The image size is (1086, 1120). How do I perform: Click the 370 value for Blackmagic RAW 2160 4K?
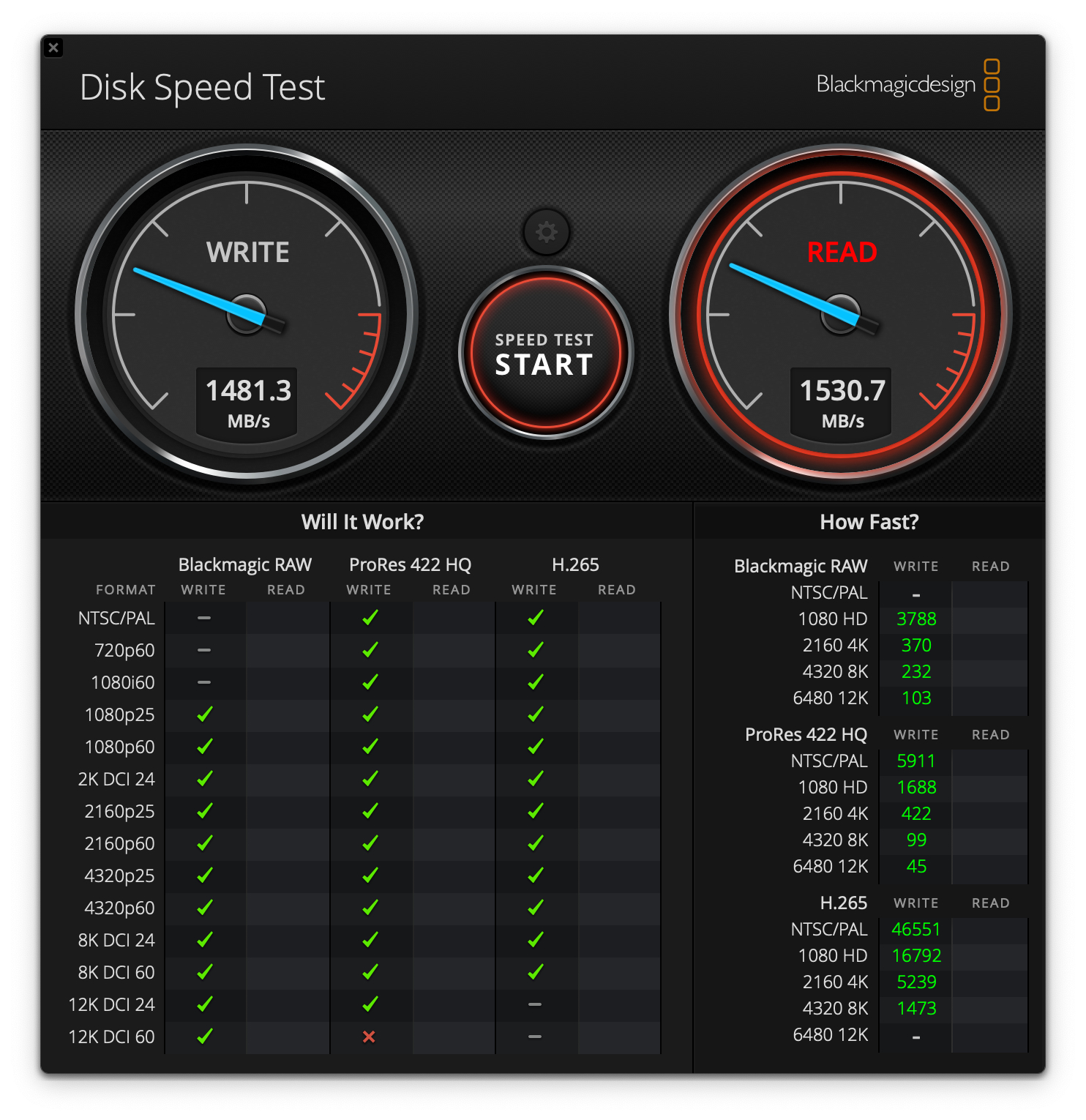click(x=916, y=646)
